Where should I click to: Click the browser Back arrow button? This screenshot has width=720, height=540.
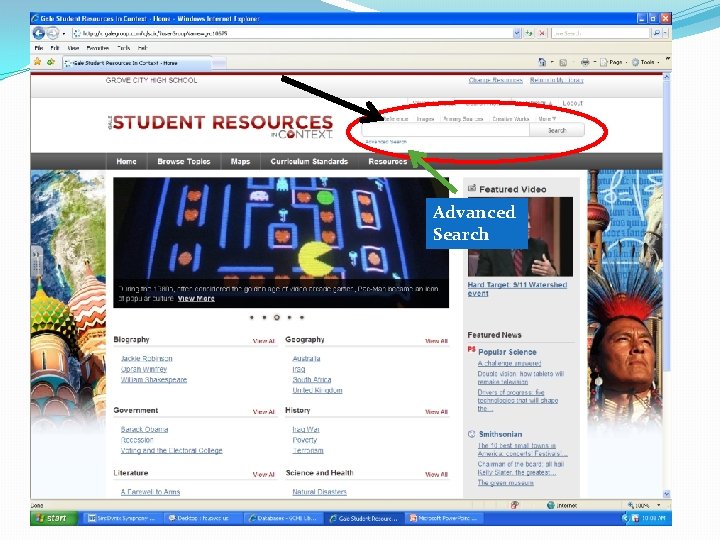pyautogui.click(x=39, y=33)
